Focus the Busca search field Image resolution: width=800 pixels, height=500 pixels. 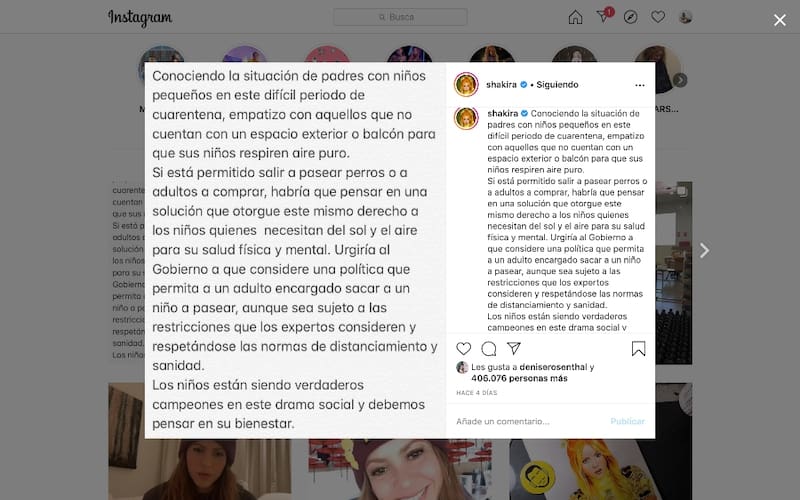point(400,17)
